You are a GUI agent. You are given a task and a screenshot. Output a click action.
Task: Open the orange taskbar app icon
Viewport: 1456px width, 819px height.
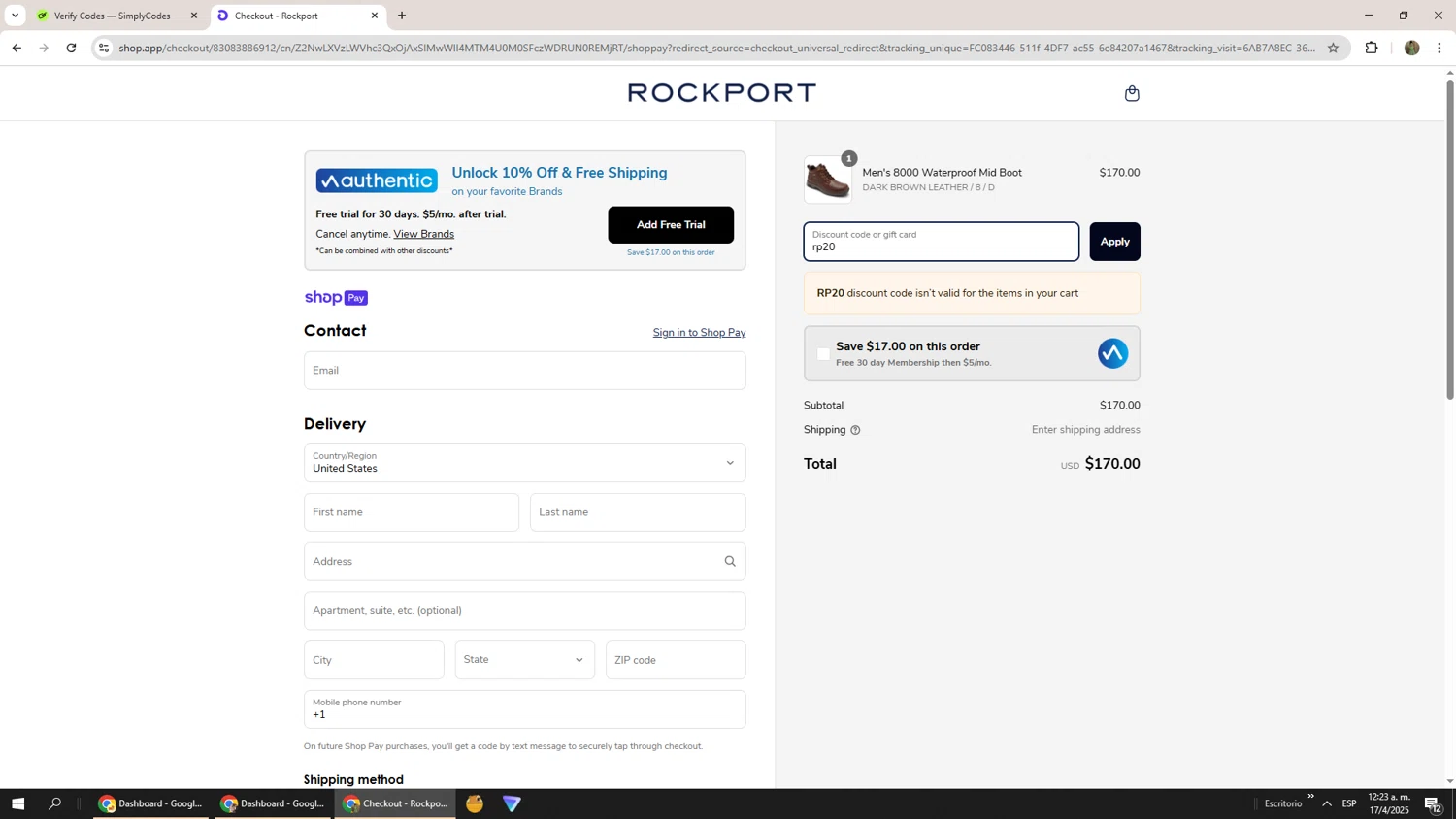475,803
